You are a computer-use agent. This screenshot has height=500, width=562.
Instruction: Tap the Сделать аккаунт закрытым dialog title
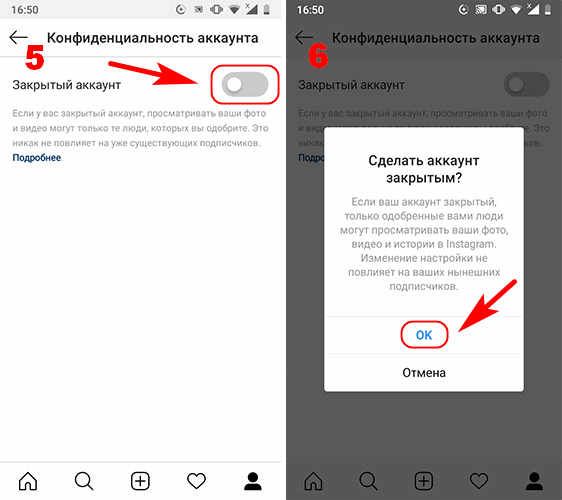coord(424,169)
